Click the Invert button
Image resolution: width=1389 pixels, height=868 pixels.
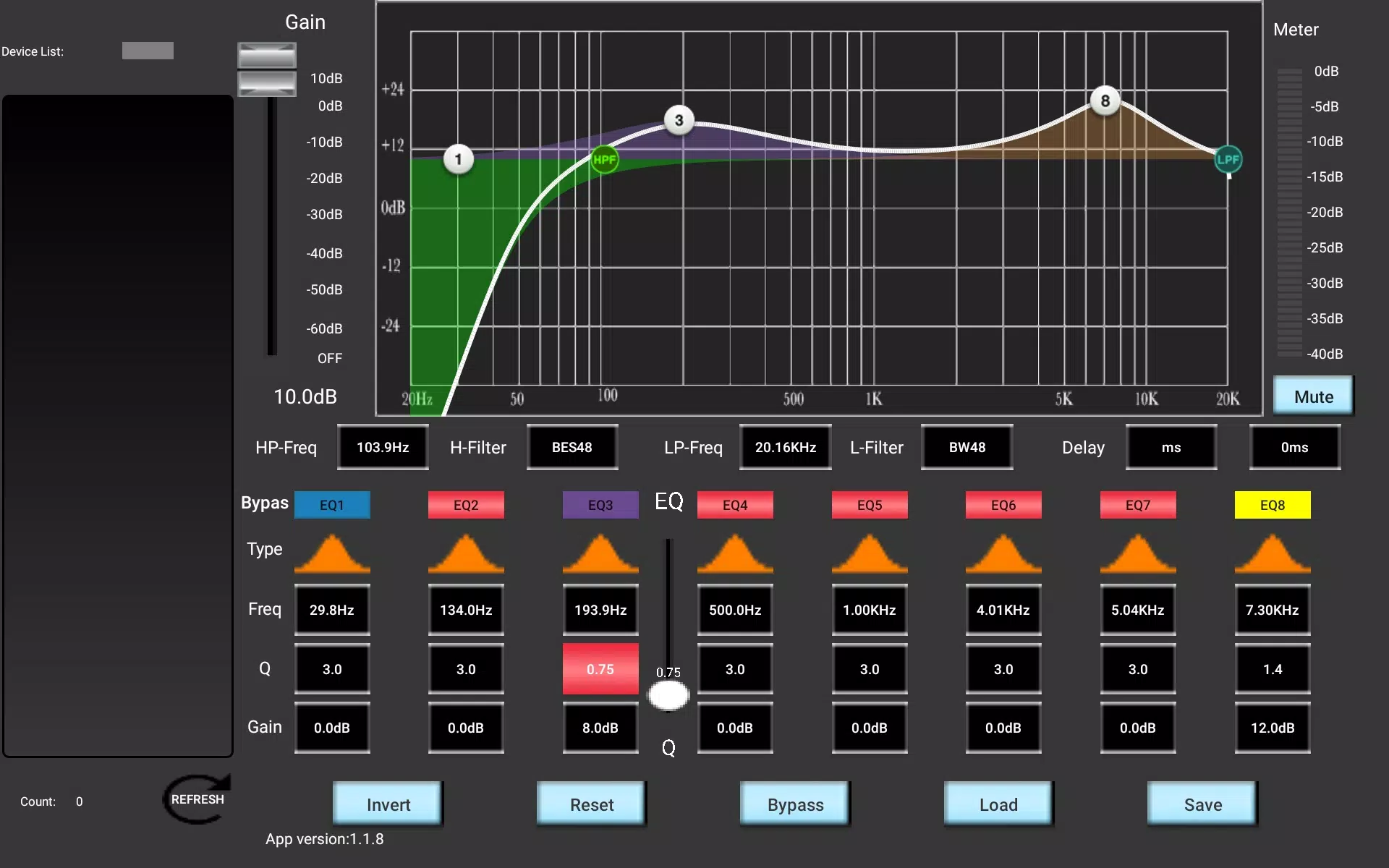[388, 804]
